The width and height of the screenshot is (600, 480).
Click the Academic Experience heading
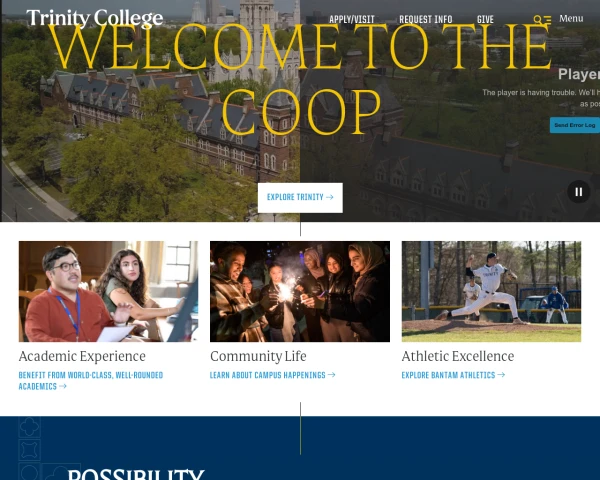point(82,356)
